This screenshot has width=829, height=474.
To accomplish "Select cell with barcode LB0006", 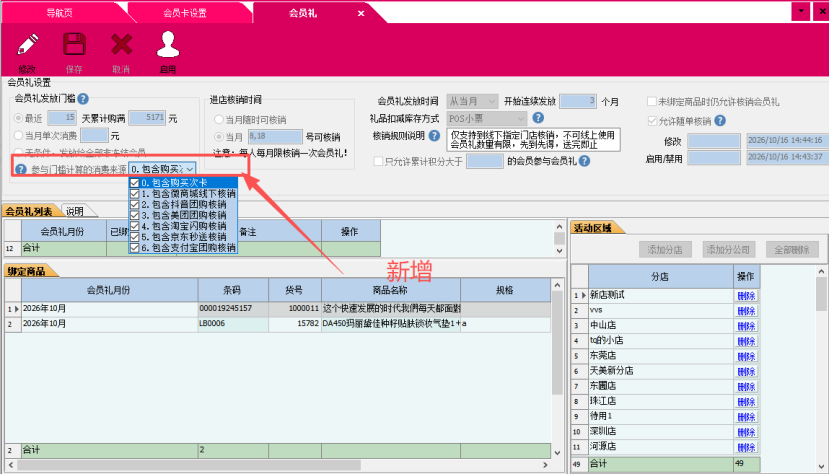I will point(233,324).
